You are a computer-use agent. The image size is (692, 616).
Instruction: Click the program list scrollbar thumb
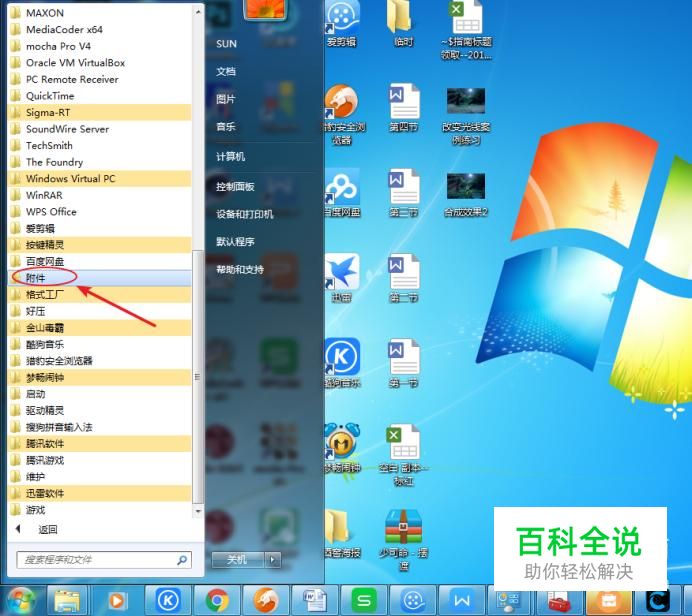pos(198,376)
